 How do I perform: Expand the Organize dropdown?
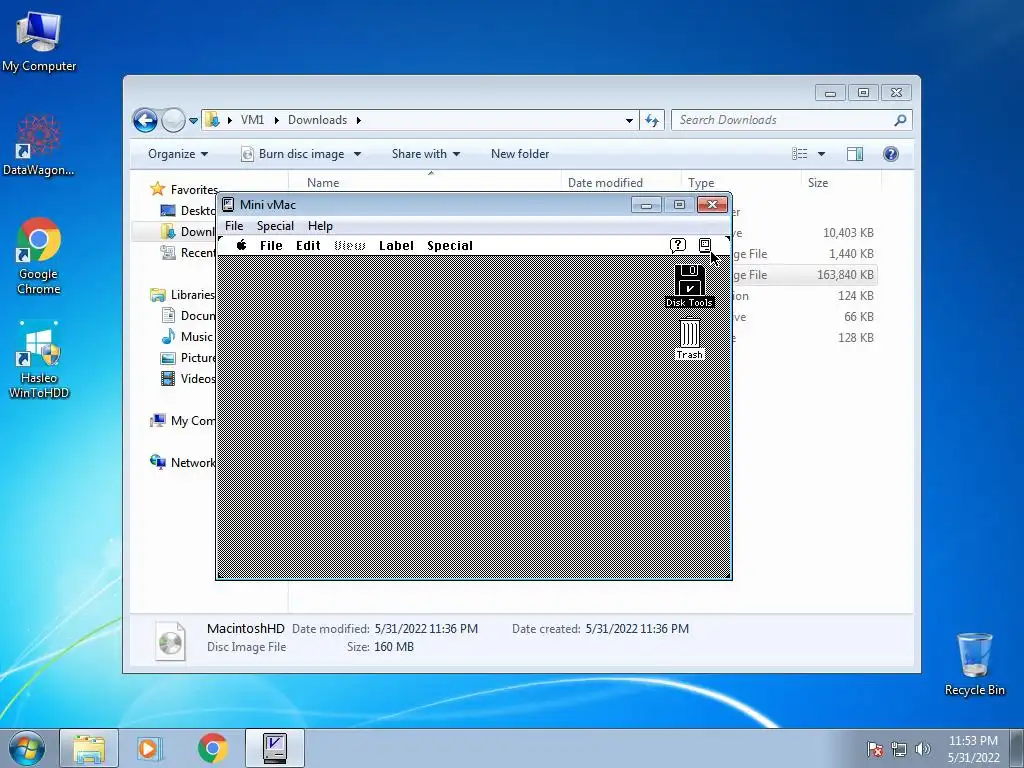(178, 154)
